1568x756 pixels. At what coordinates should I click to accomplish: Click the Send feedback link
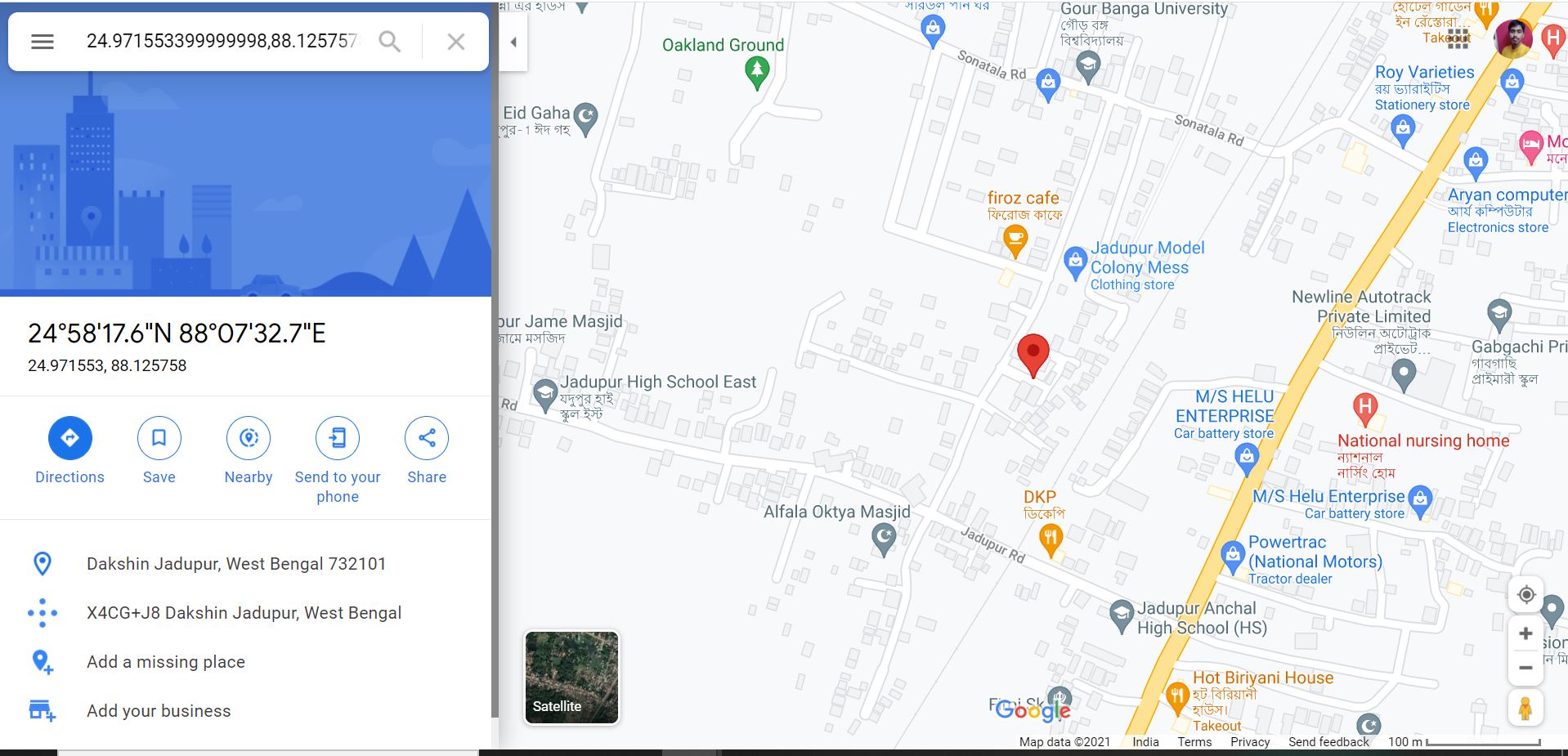1328,742
